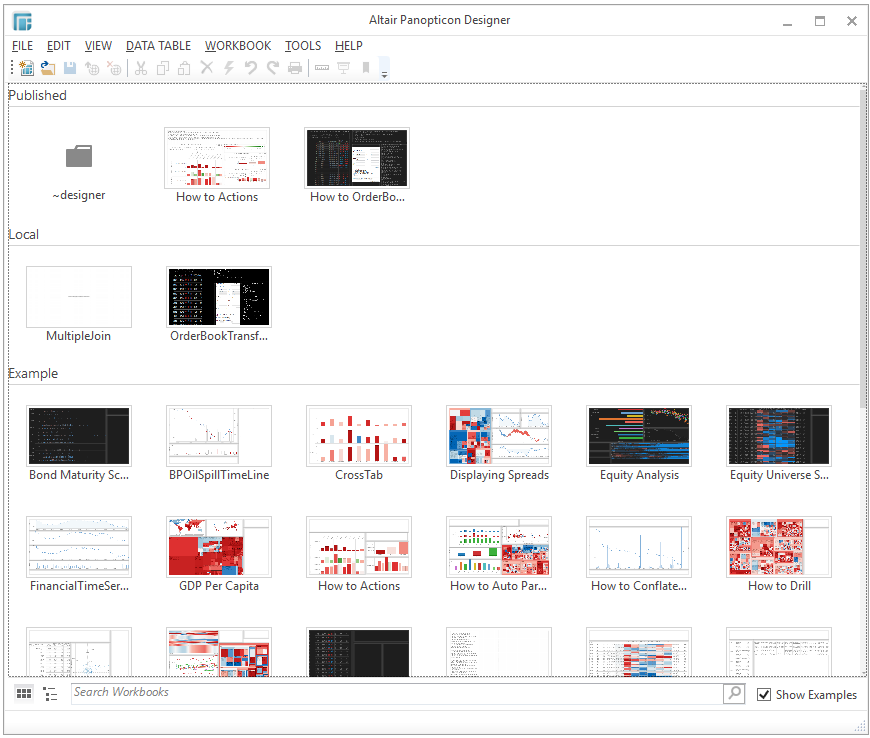Open the WORKBOOK menu
This screenshot has width=870, height=738.
[x=238, y=45]
